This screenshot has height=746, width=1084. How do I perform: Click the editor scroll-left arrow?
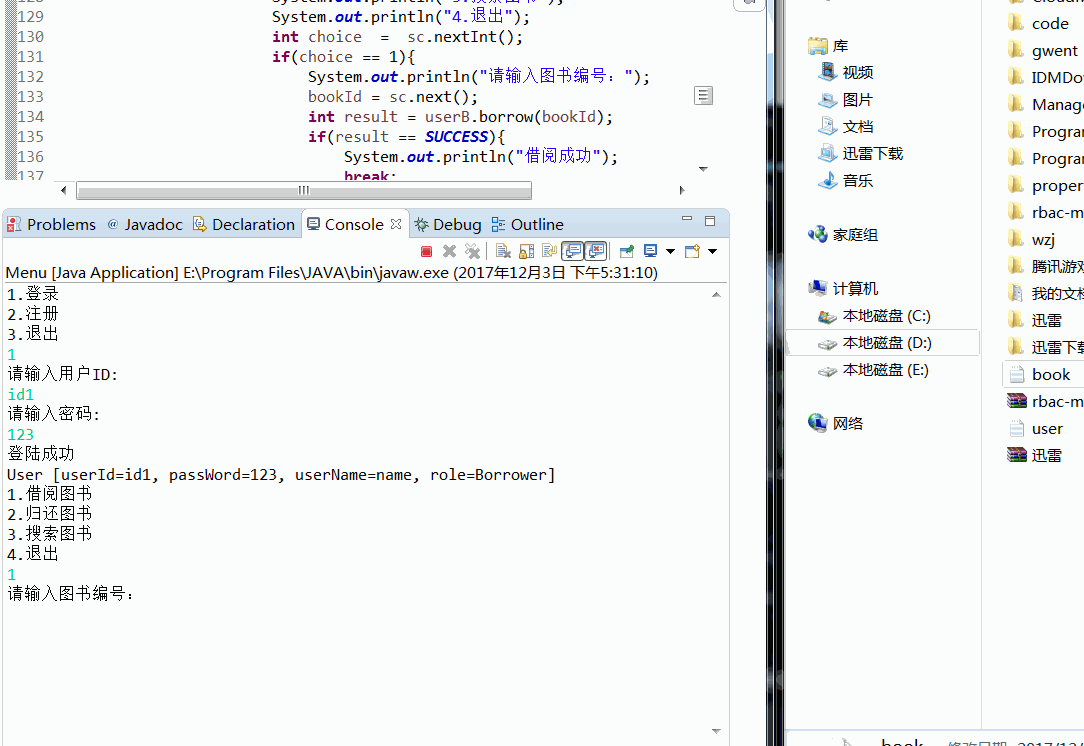point(64,190)
